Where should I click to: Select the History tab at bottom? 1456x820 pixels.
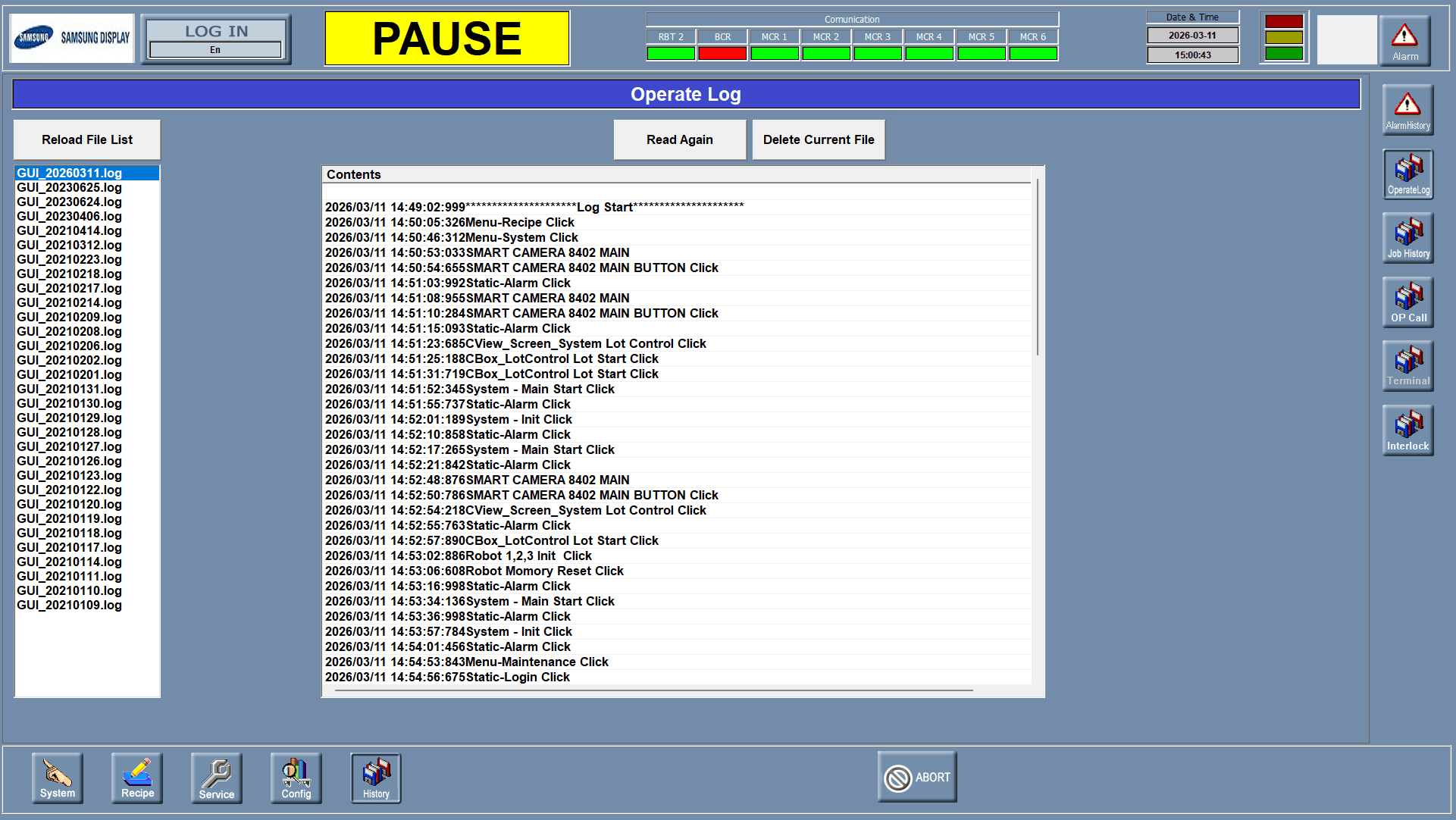(376, 778)
